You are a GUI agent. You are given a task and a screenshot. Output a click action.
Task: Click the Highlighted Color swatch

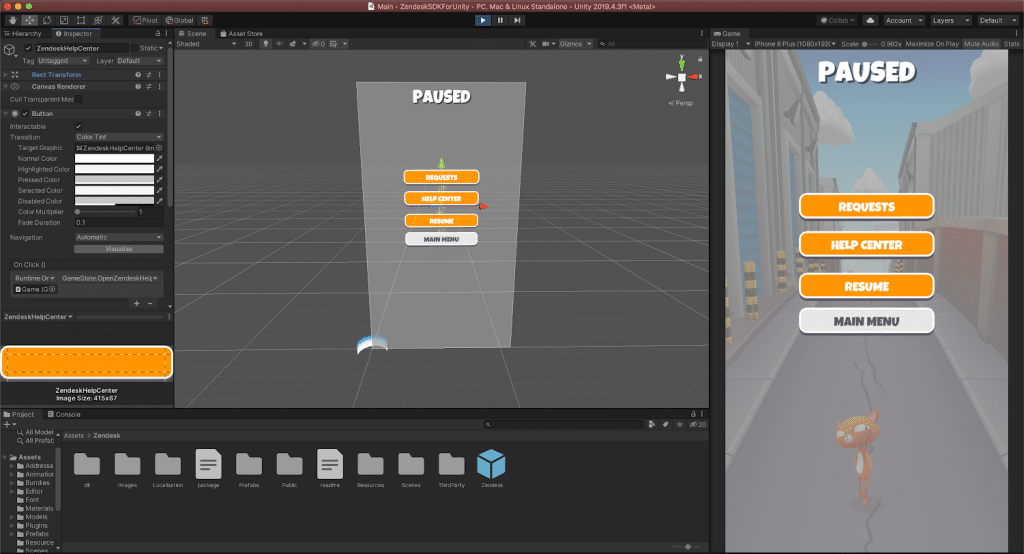pos(114,169)
